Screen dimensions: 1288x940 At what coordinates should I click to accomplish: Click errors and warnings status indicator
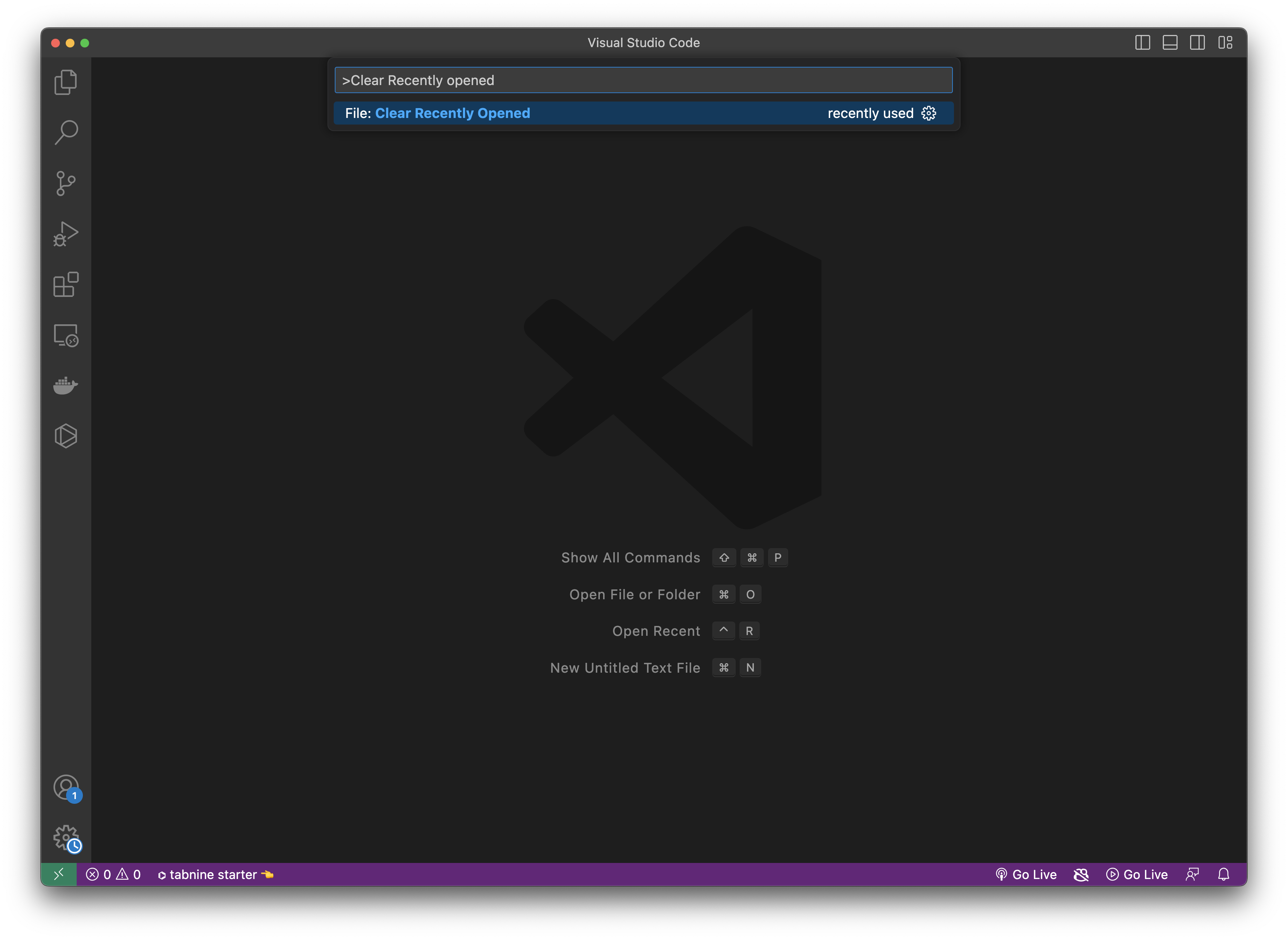(x=113, y=875)
